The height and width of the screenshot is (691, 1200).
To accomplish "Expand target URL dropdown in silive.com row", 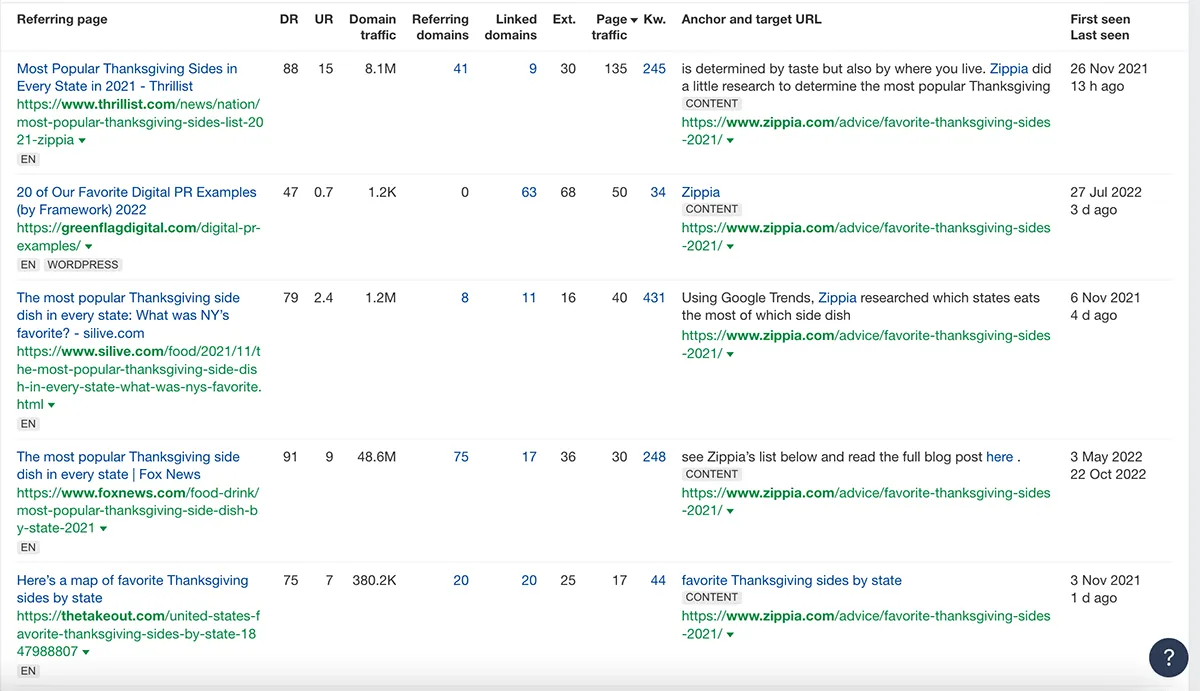I will coord(730,354).
